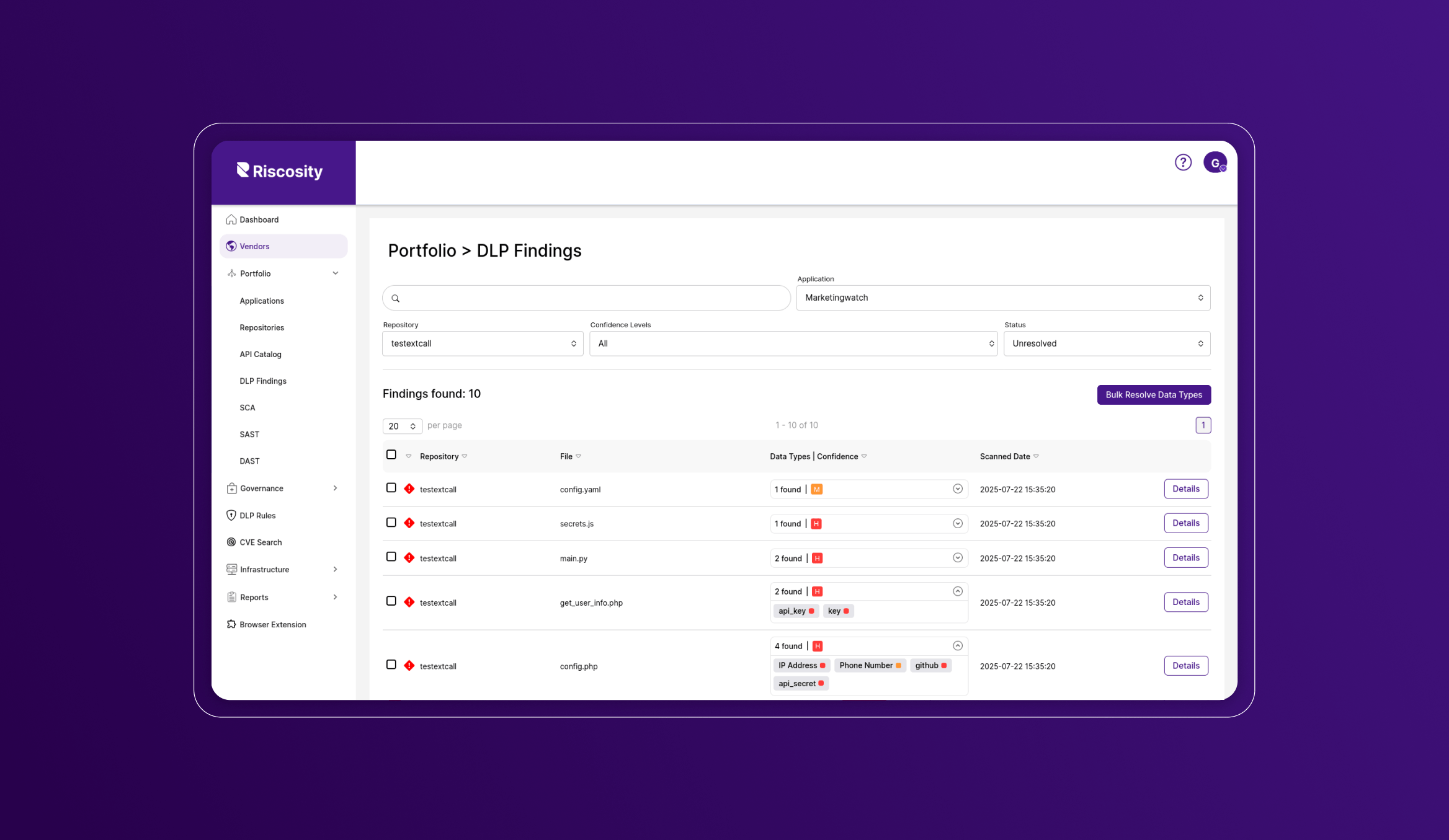Open Applications in the sidebar
The width and height of the screenshot is (1449, 840).
pyautogui.click(x=262, y=301)
